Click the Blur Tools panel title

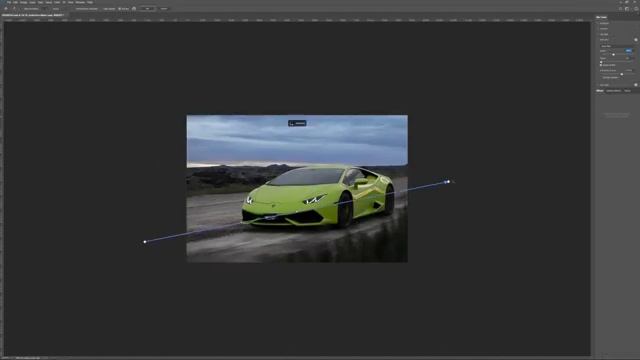pyautogui.click(x=601, y=17)
